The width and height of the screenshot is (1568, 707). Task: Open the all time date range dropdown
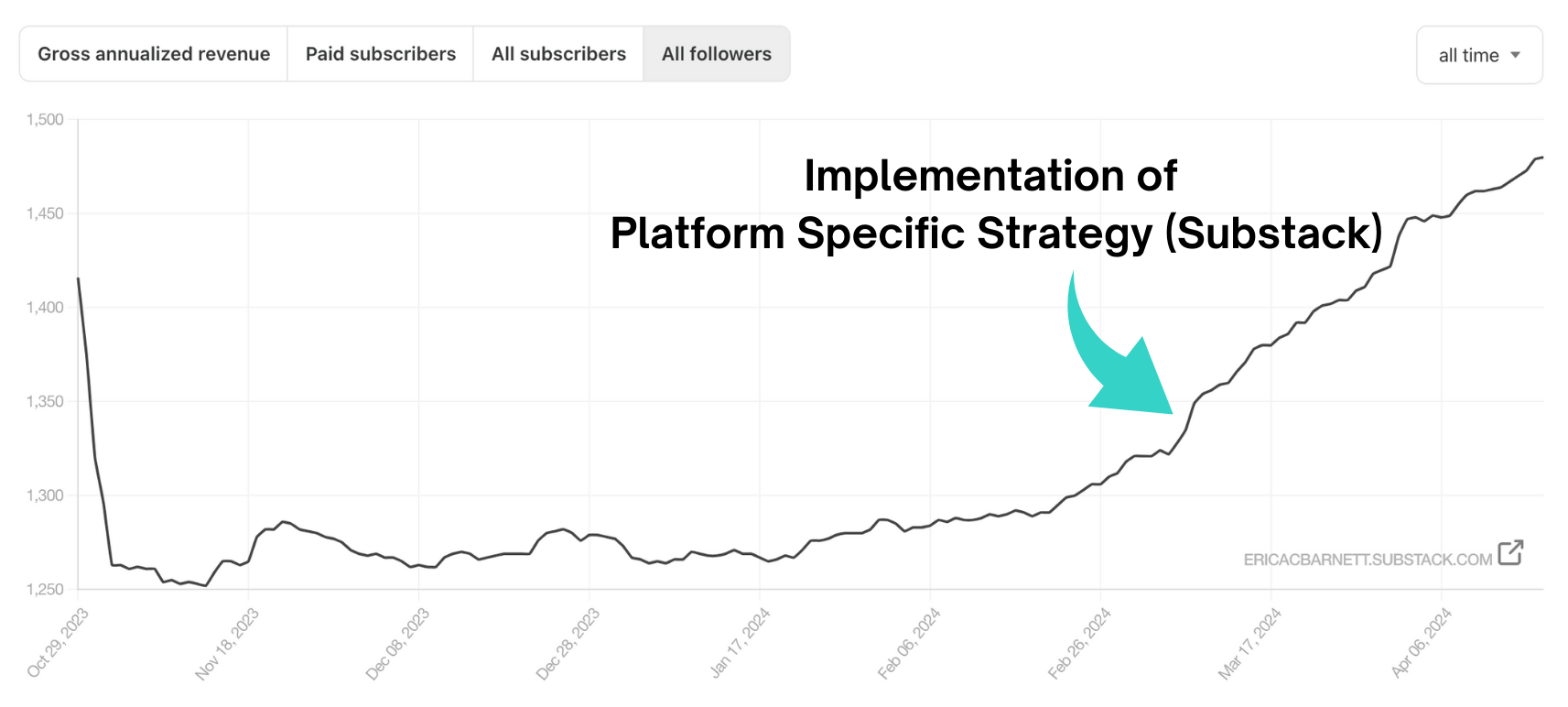(1478, 55)
